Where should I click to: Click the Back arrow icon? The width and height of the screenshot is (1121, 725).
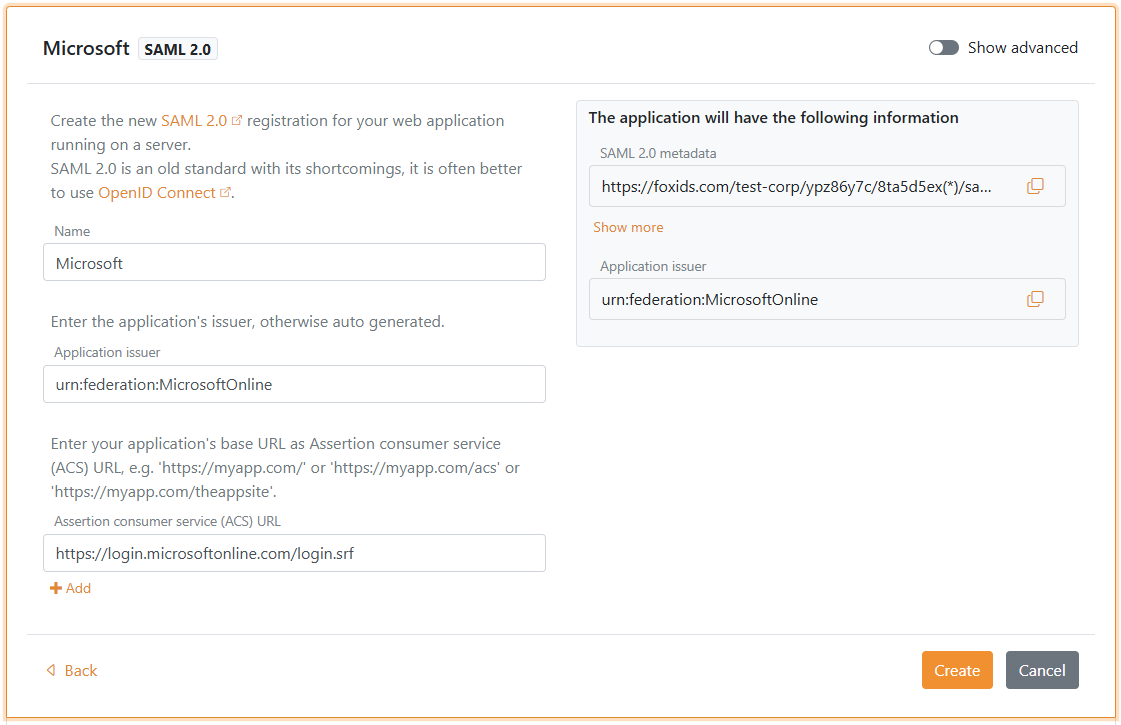coord(51,671)
